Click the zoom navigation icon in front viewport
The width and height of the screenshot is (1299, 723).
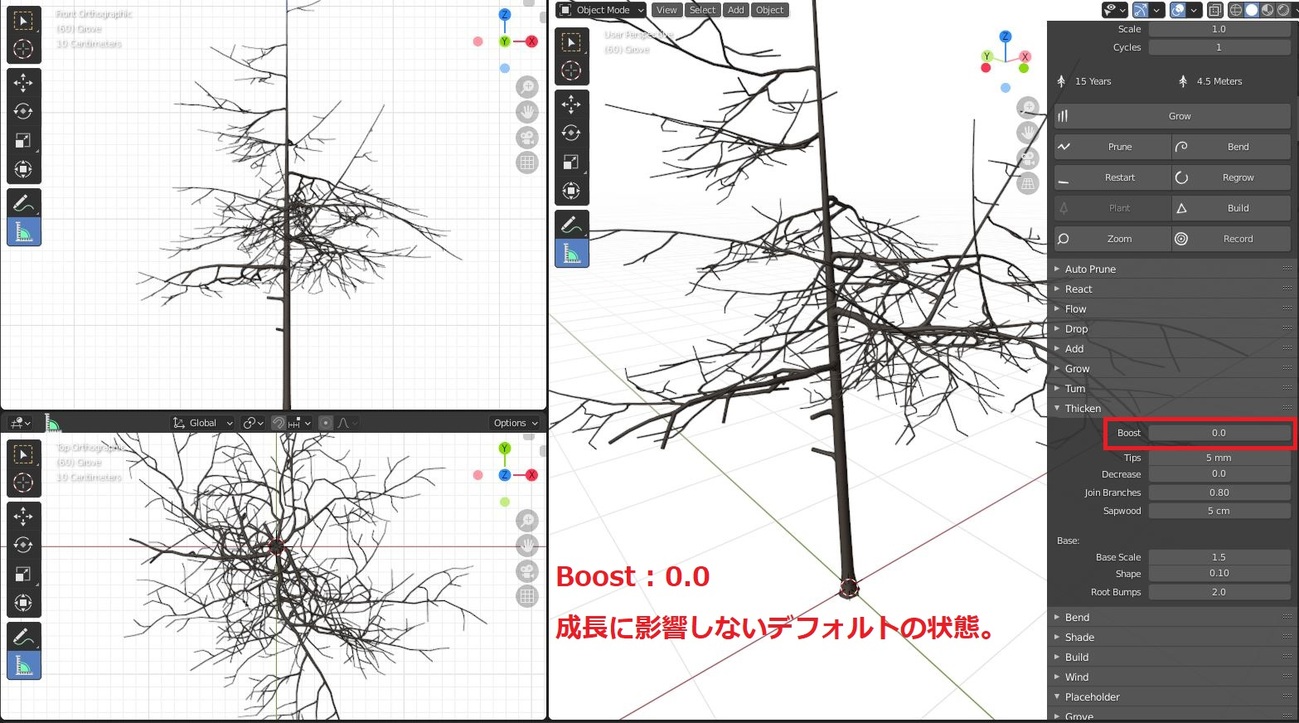point(527,87)
